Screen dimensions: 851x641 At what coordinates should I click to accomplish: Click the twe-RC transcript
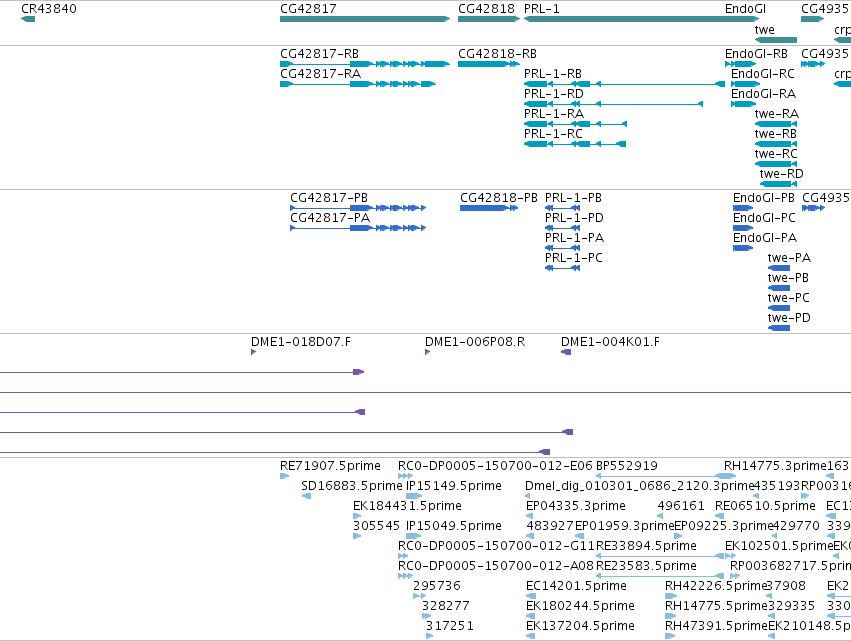click(x=776, y=164)
